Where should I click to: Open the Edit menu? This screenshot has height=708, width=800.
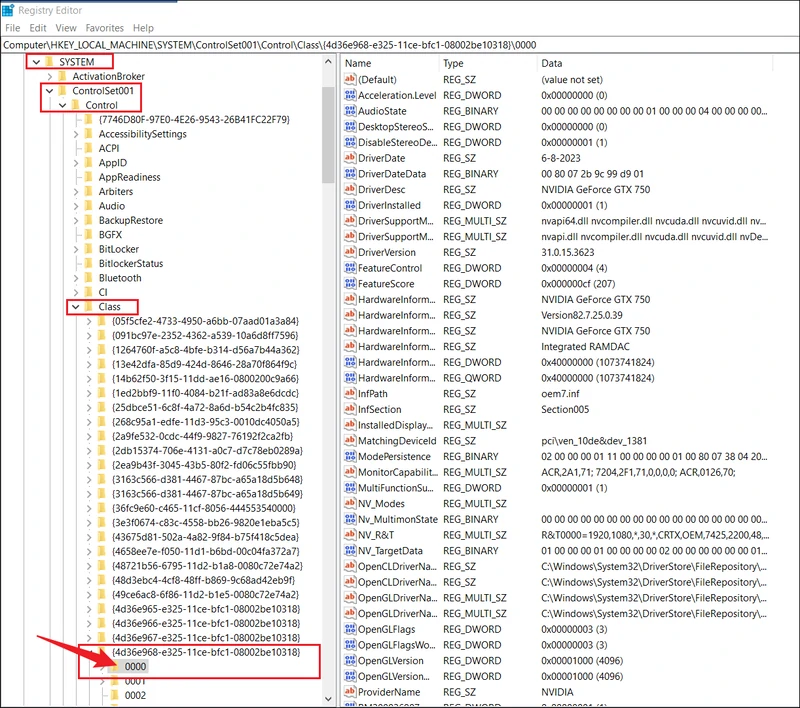[38, 28]
